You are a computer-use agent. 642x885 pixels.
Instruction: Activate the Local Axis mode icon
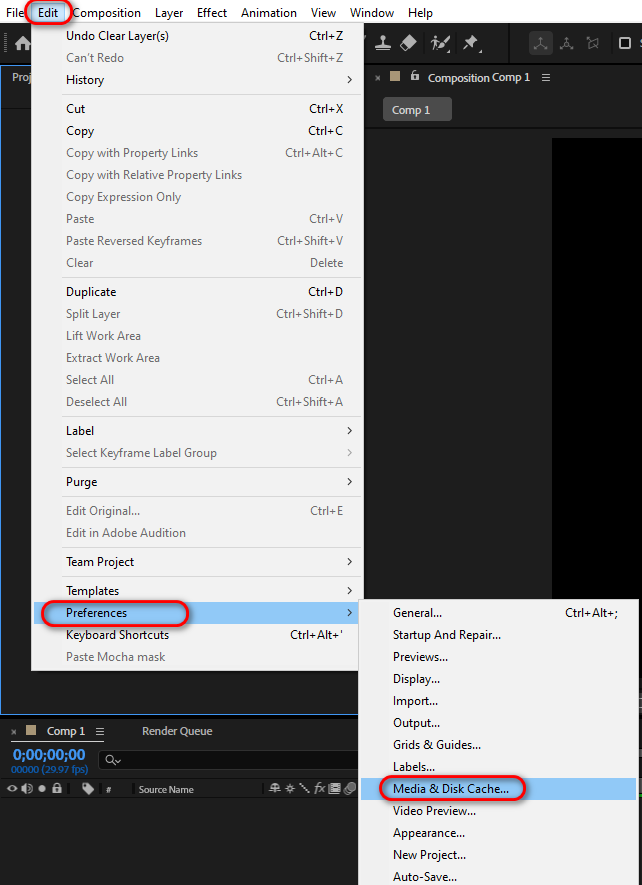(x=540, y=43)
